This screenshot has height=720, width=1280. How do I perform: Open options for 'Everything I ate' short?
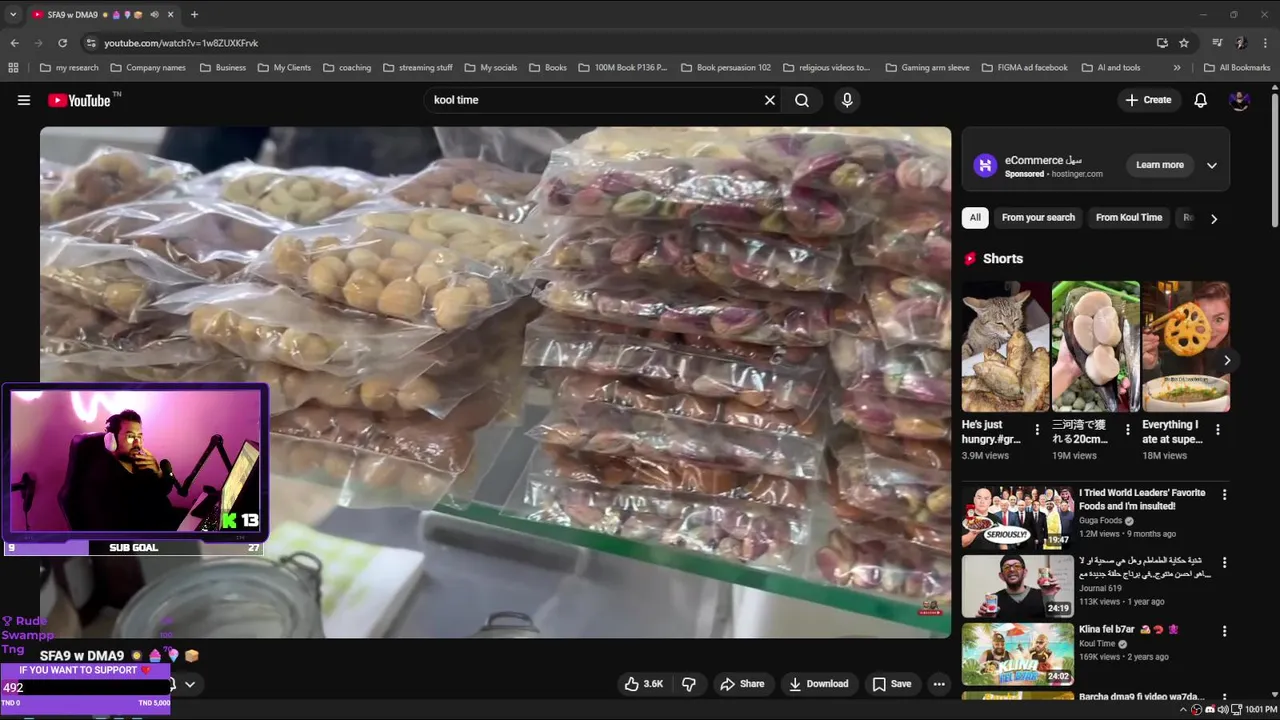1217,430
